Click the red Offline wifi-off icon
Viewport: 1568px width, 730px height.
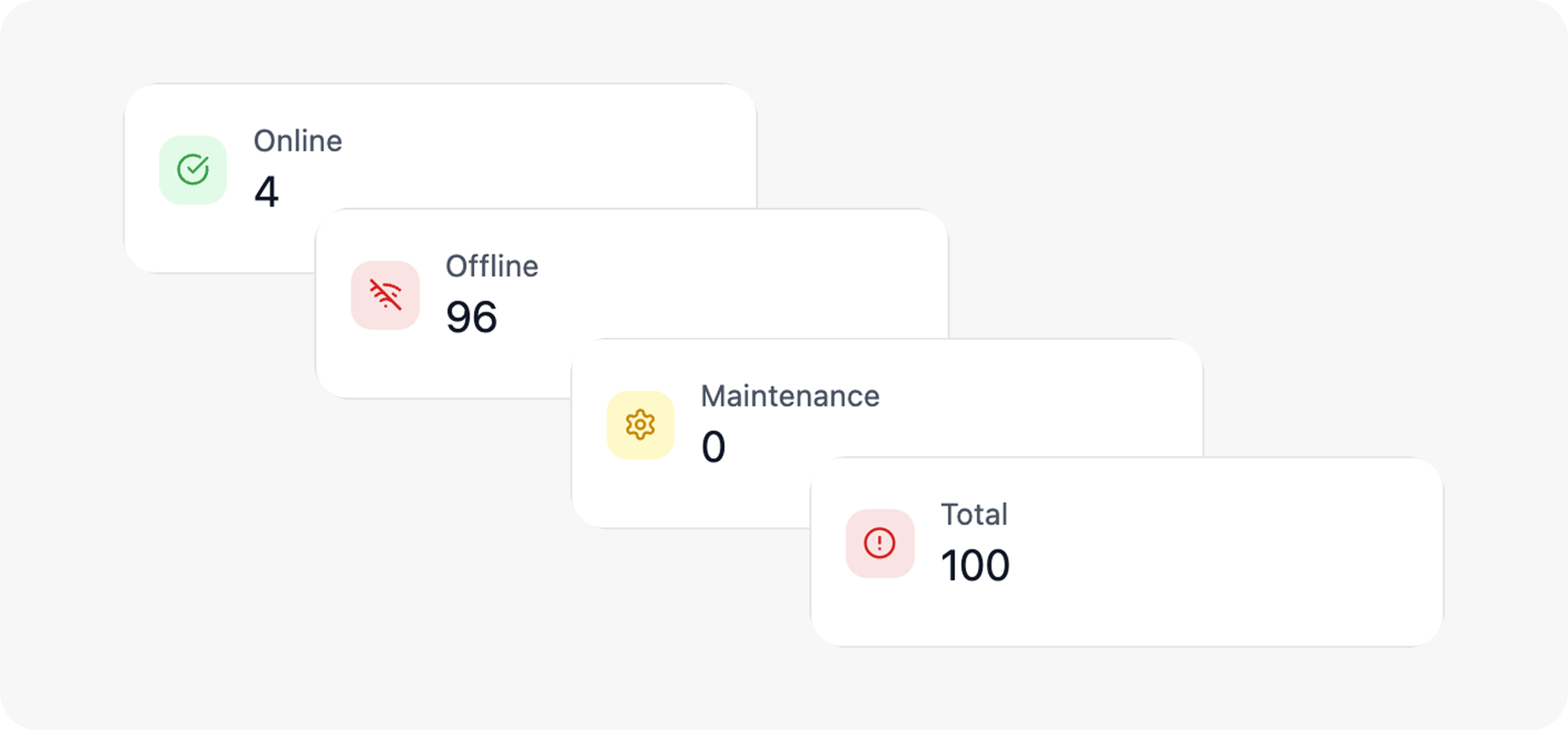(385, 295)
